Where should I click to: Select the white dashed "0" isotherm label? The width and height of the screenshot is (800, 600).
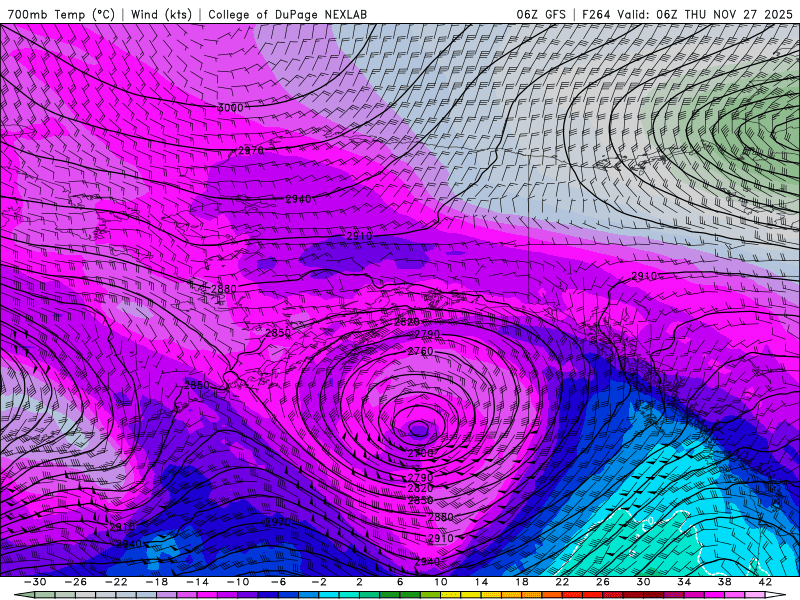click(x=650, y=521)
